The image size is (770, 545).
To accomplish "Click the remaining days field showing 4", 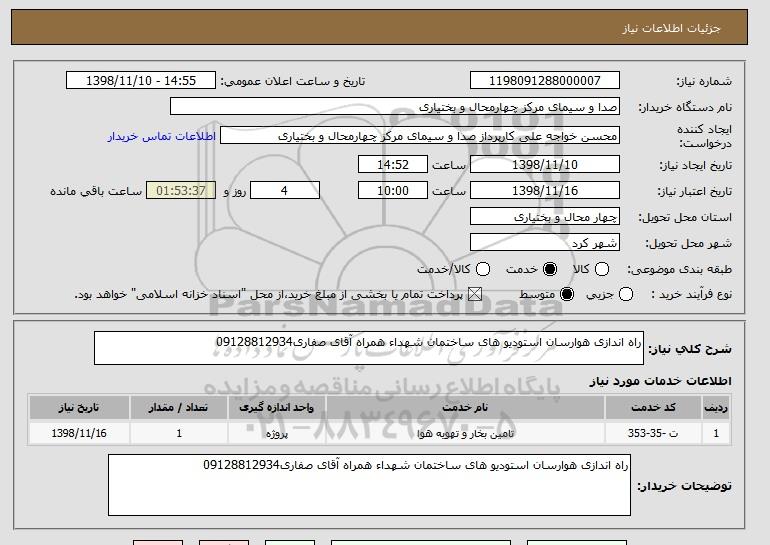I will [x=285, y=191].
